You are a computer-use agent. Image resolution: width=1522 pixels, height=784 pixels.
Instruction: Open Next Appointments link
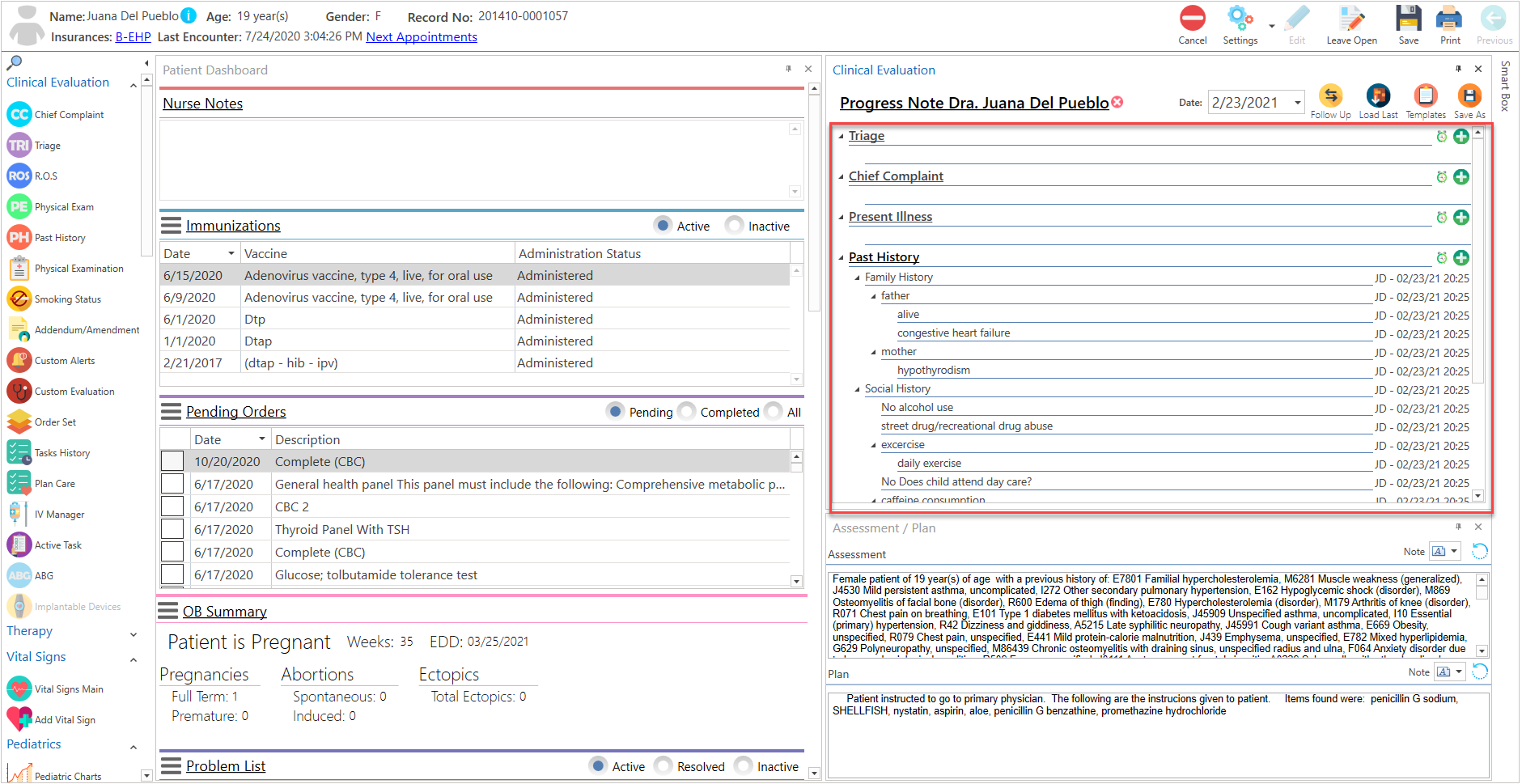click(421, 36)
